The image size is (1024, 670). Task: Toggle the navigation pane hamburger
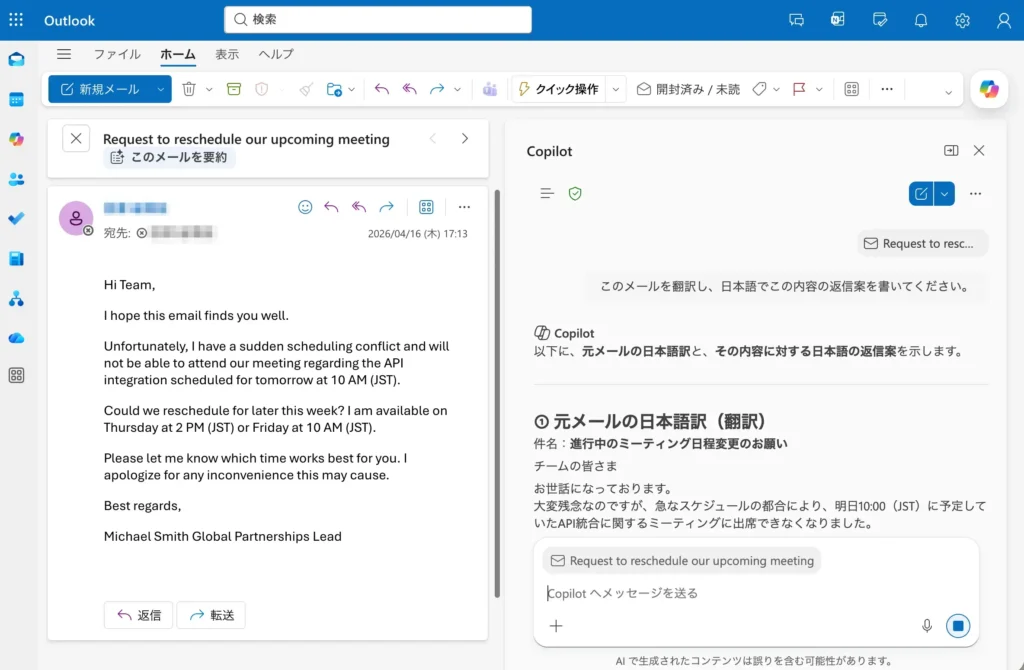[x=63, y=54]
